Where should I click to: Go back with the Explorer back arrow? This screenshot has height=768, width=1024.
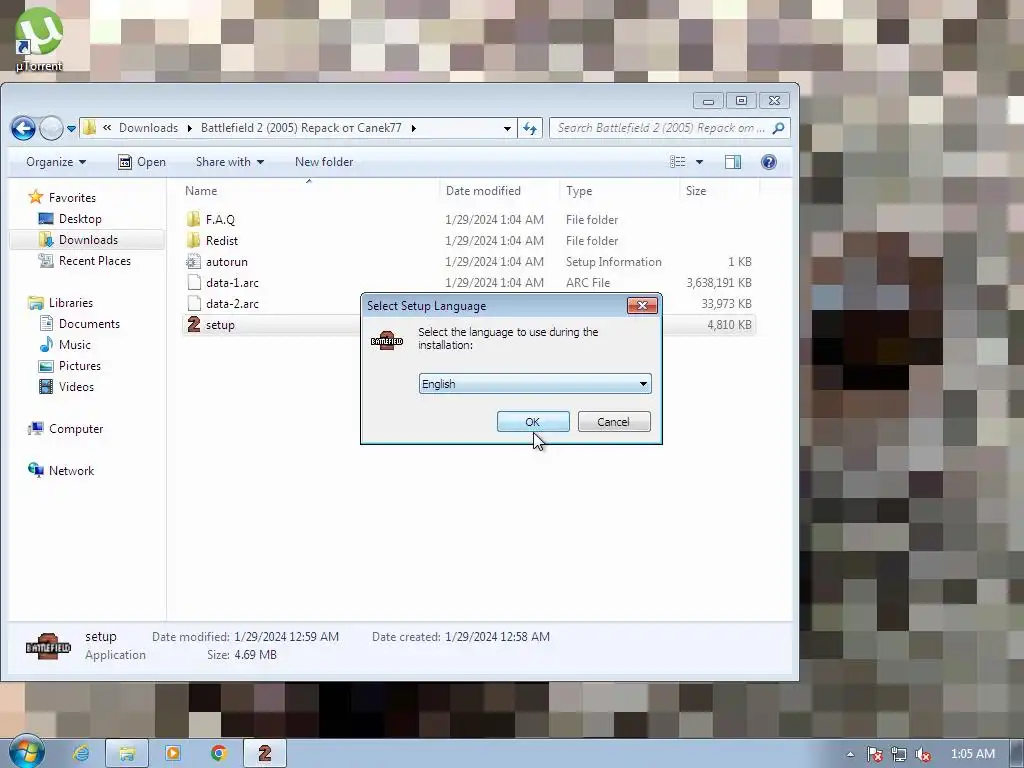click(x=23, y=128)
